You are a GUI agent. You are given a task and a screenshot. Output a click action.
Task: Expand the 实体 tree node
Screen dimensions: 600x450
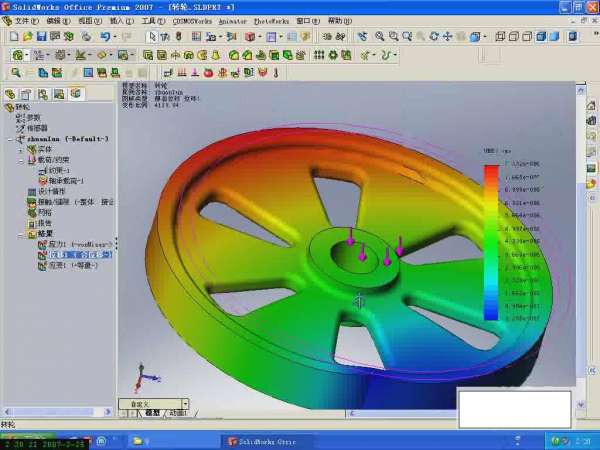click(21, 150)
